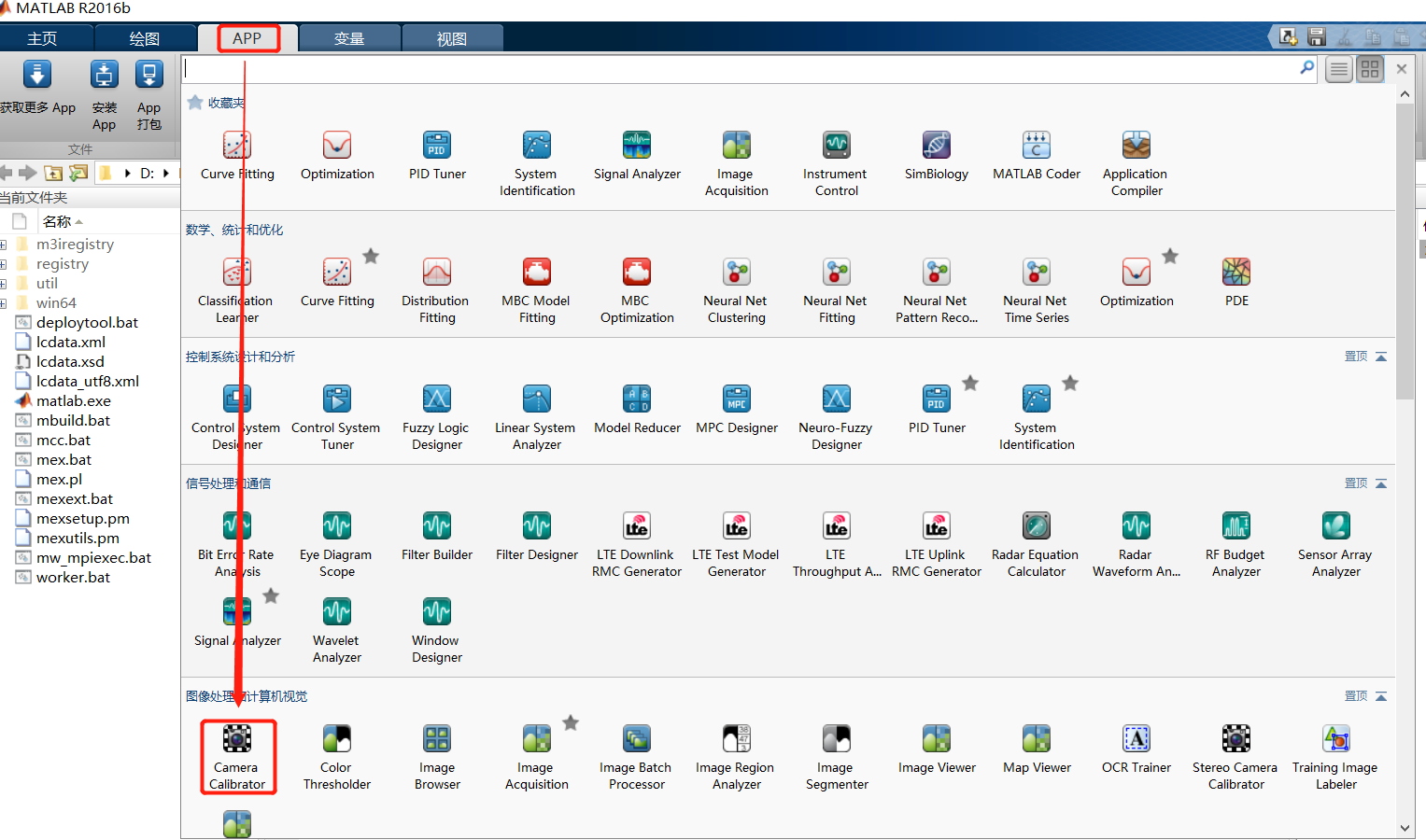1426x840 pixels.
Task: Launch PID Tuner from favorites row
Action: [437, 156]
